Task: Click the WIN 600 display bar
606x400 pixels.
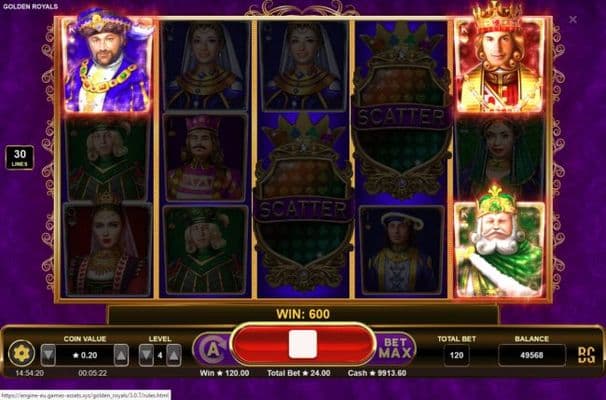Action: point(303,314)
